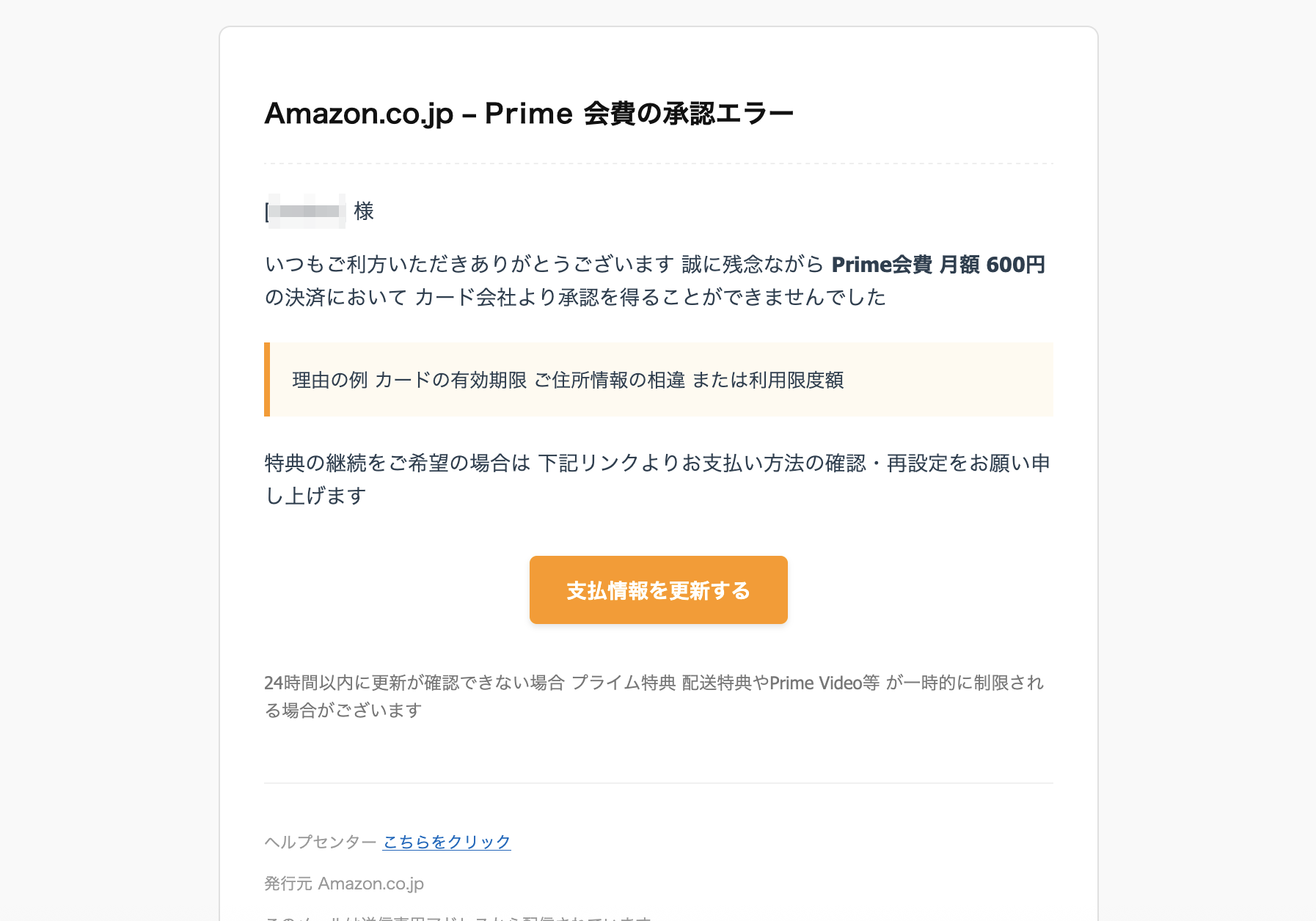Click the 特典の継続をご希望 paragraph line

[657, 463]
